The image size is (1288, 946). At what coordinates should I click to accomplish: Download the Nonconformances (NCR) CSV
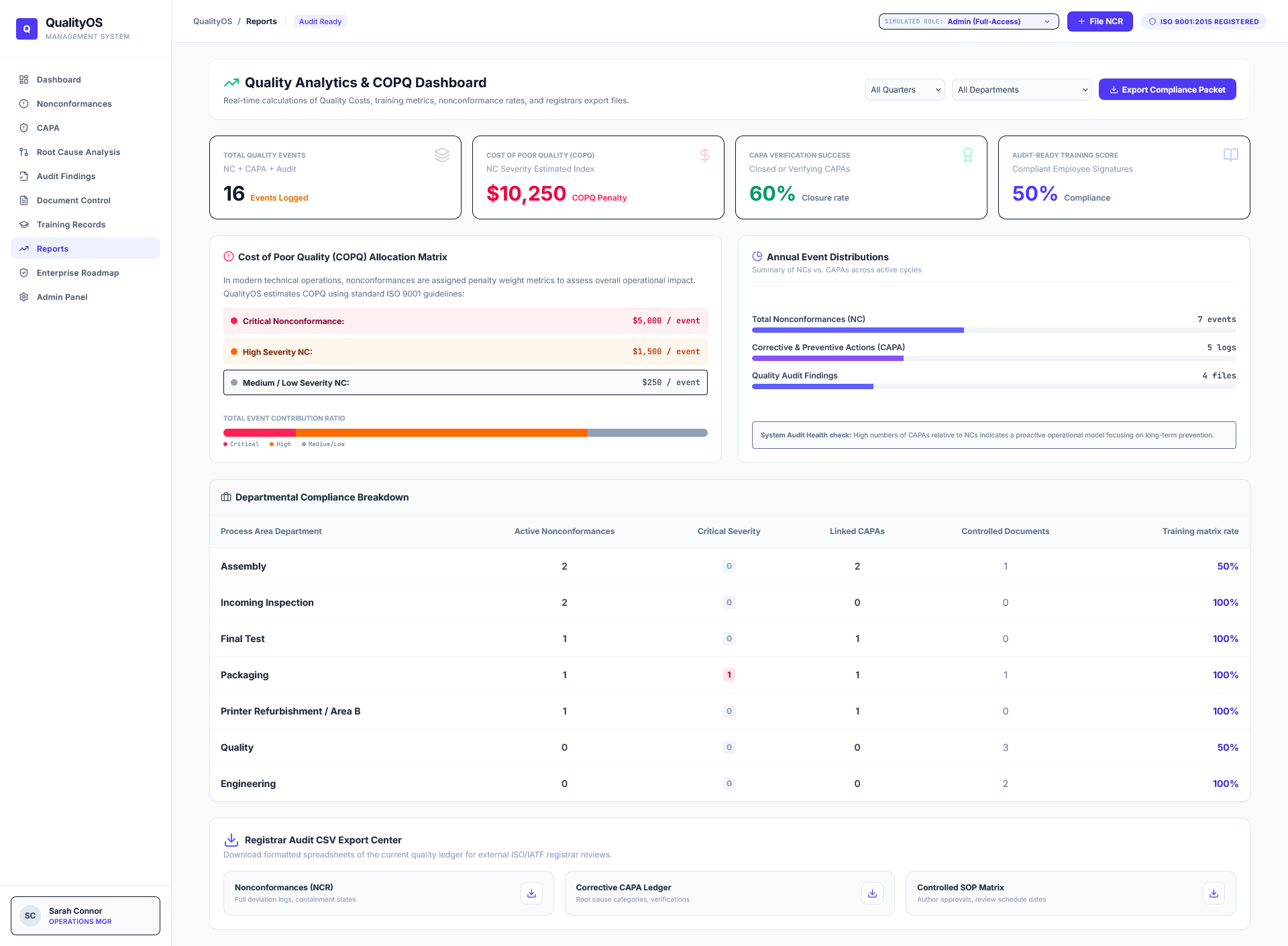(x=531, y=893)
